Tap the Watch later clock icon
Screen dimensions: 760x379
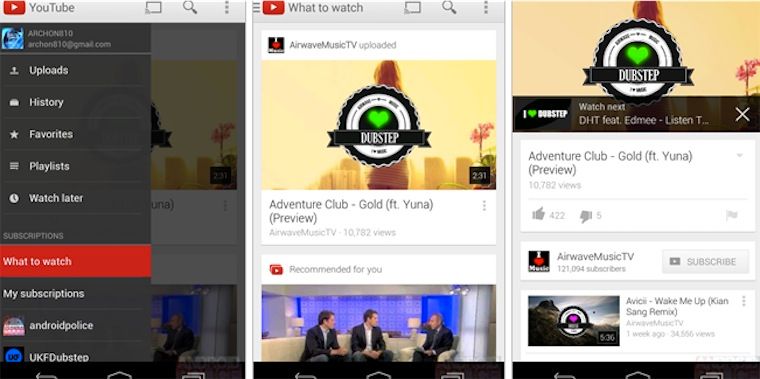click(x=14, y=198)
